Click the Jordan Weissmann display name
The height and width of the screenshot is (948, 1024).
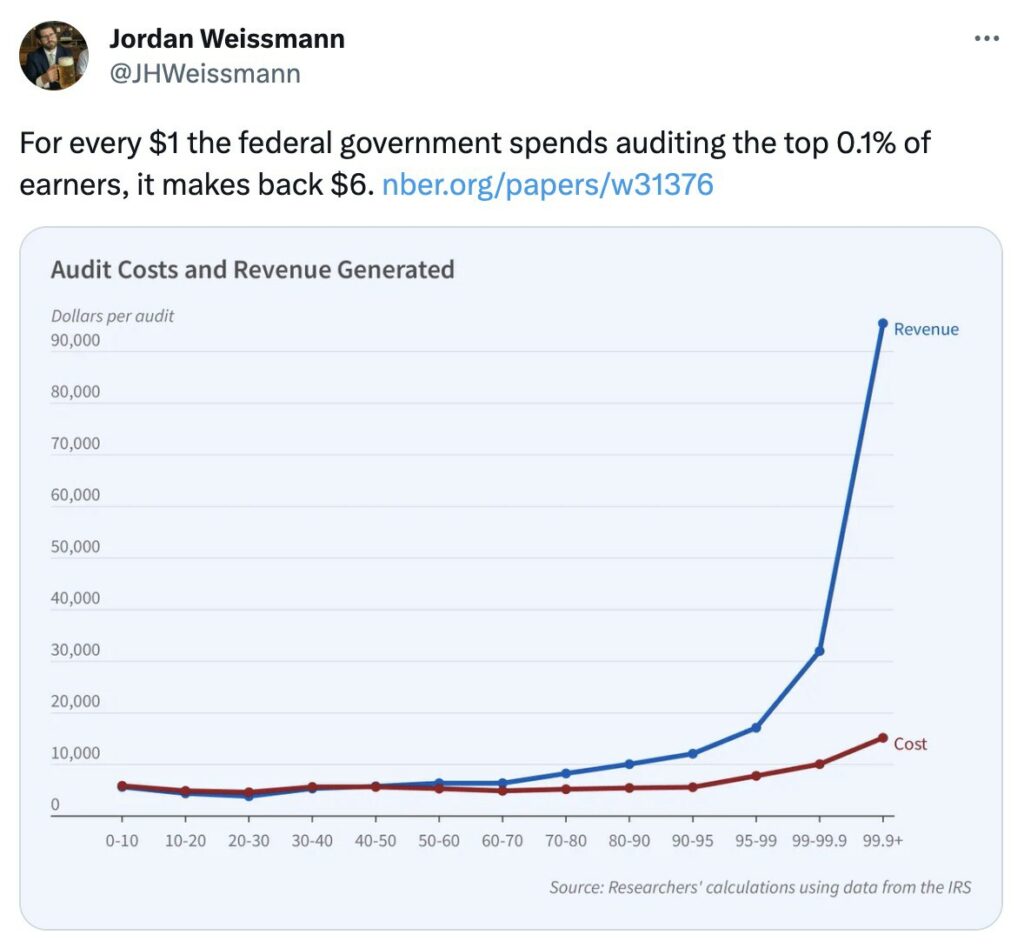tap(227, 39)
